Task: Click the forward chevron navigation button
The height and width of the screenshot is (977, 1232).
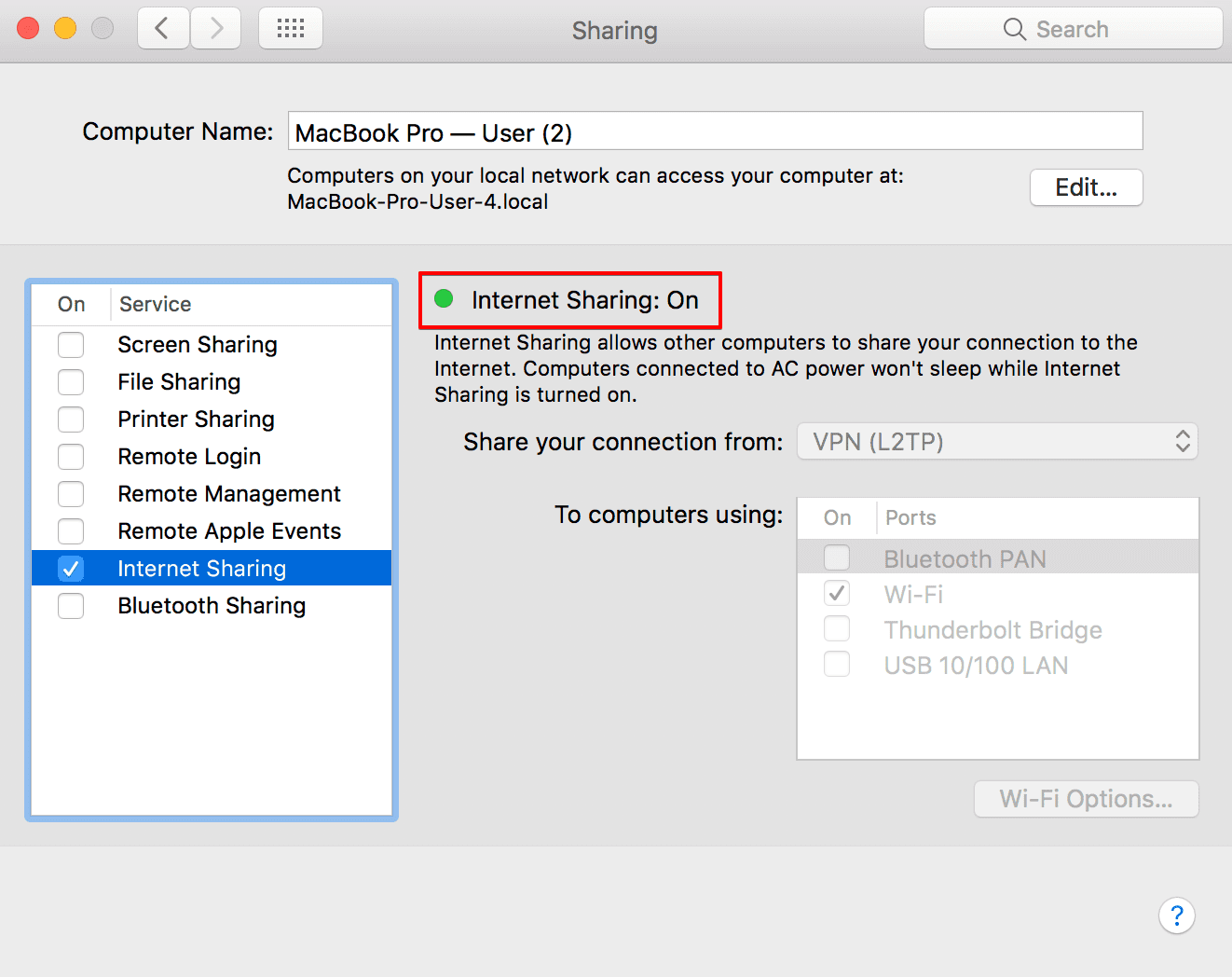Action: pos(216,29)
